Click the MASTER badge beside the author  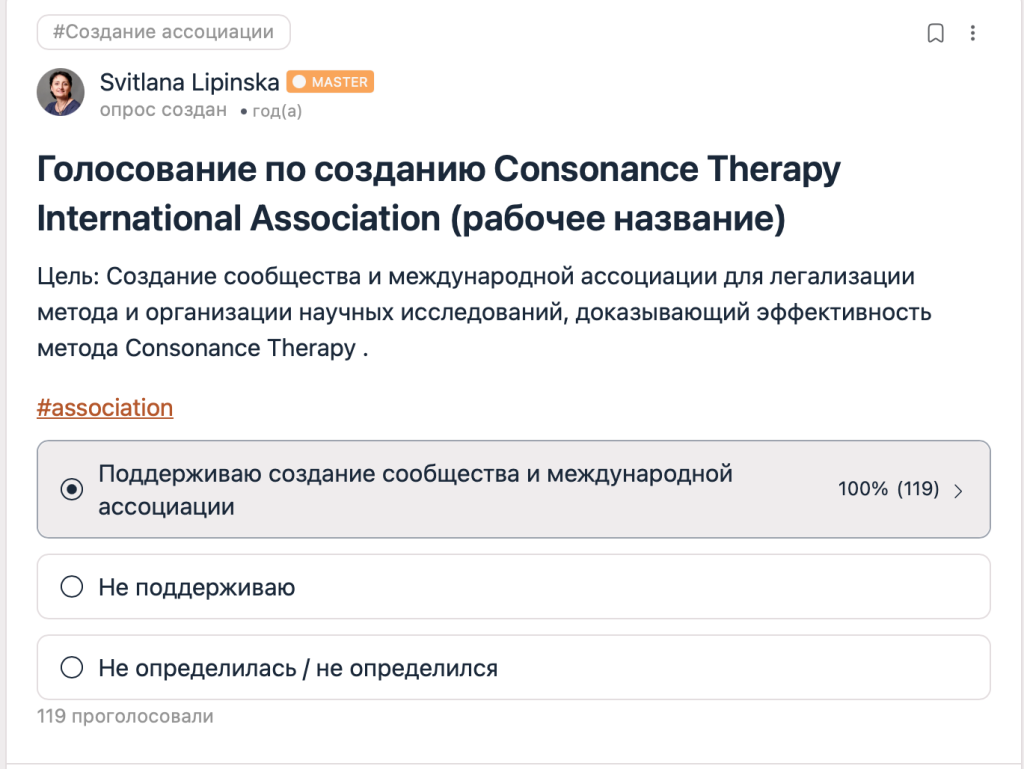click(x=330, y=82)
